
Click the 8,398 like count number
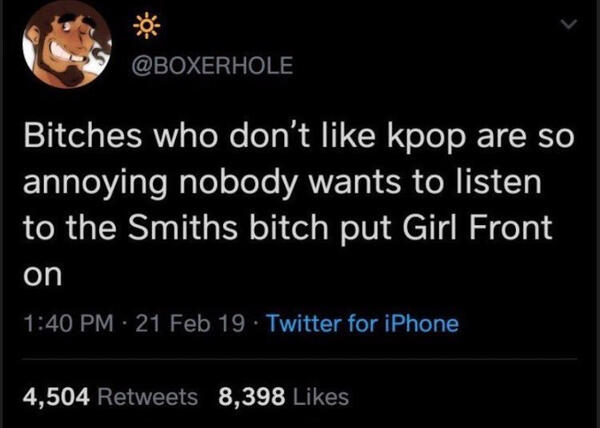click(x=252, y=397)
